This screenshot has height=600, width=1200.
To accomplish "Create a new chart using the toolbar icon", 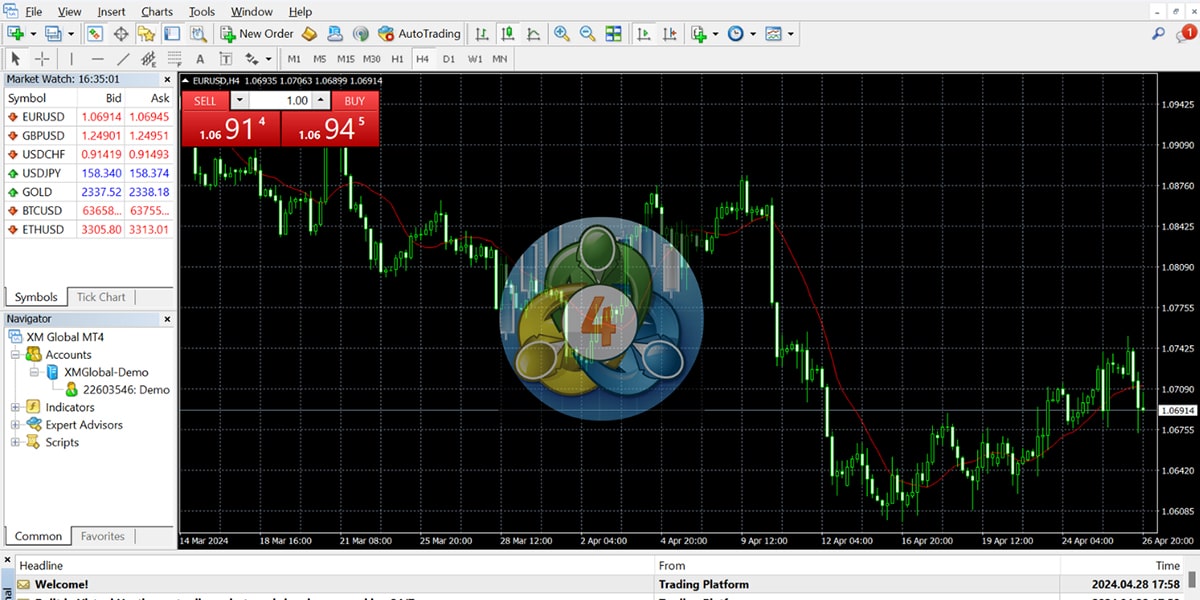I will 16,33.
